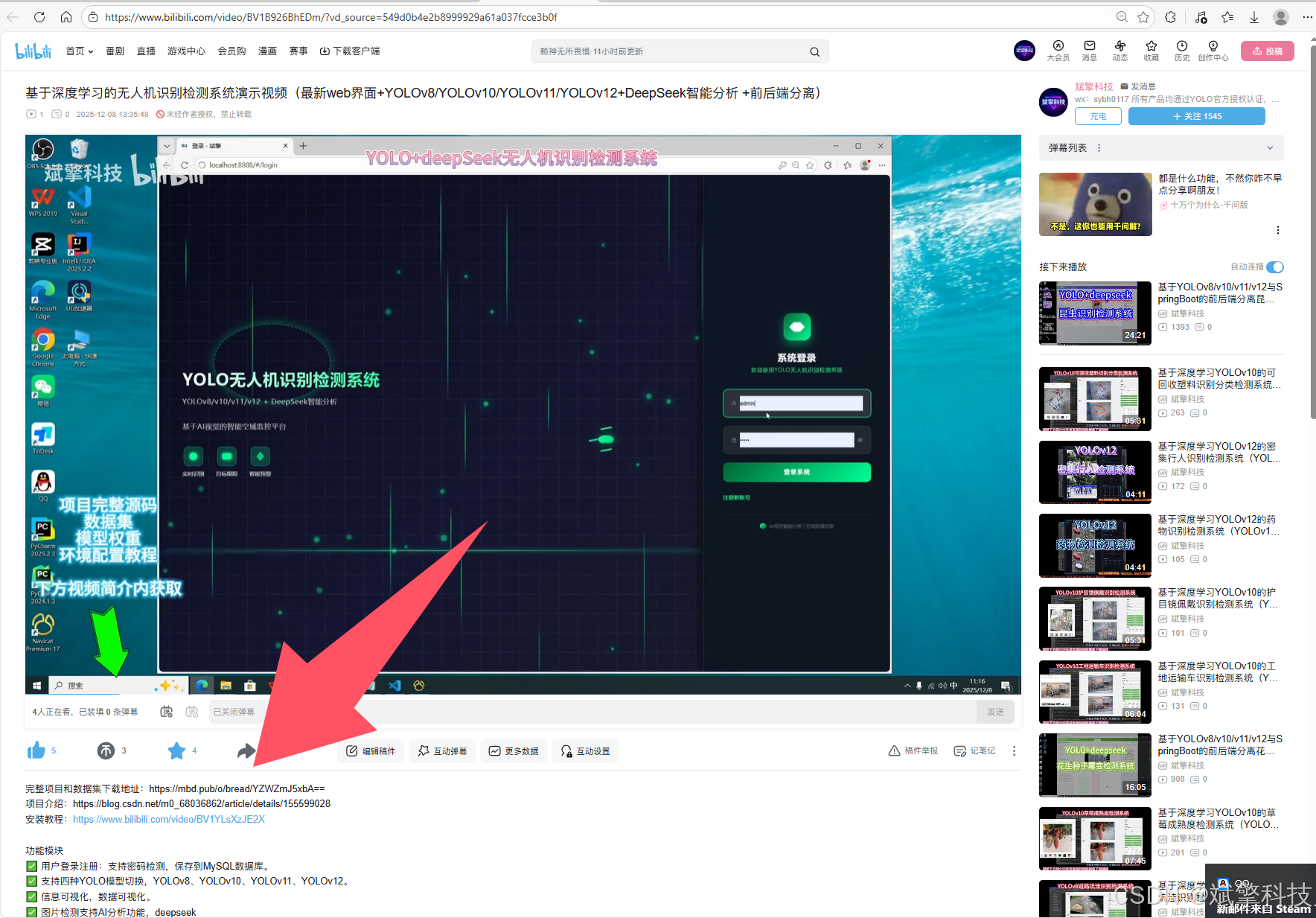This screenshot has height=918, width=1316.
Task: Open the 首页 dropdown menu
Action: (80, 51)
